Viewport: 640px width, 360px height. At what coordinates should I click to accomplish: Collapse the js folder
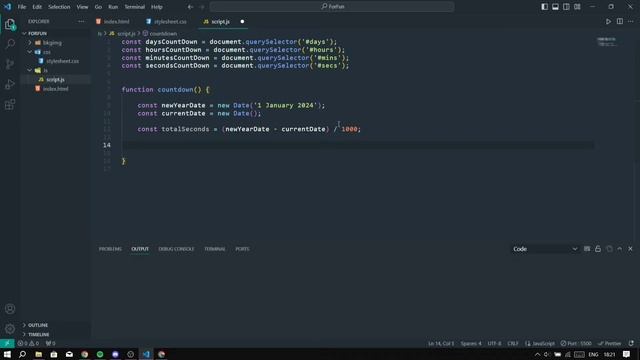(x=30, y=70)
